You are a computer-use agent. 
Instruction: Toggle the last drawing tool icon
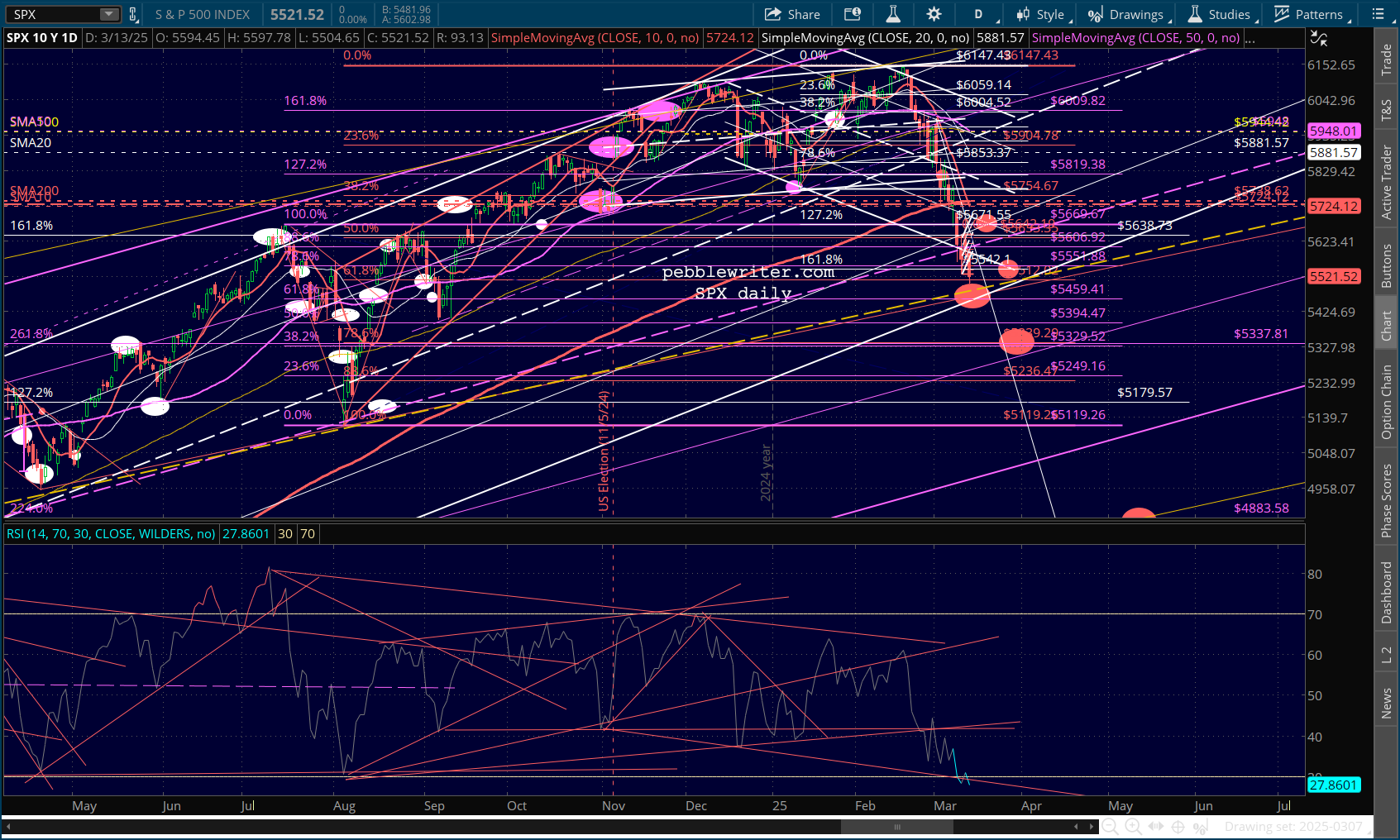coord(1200,826)
